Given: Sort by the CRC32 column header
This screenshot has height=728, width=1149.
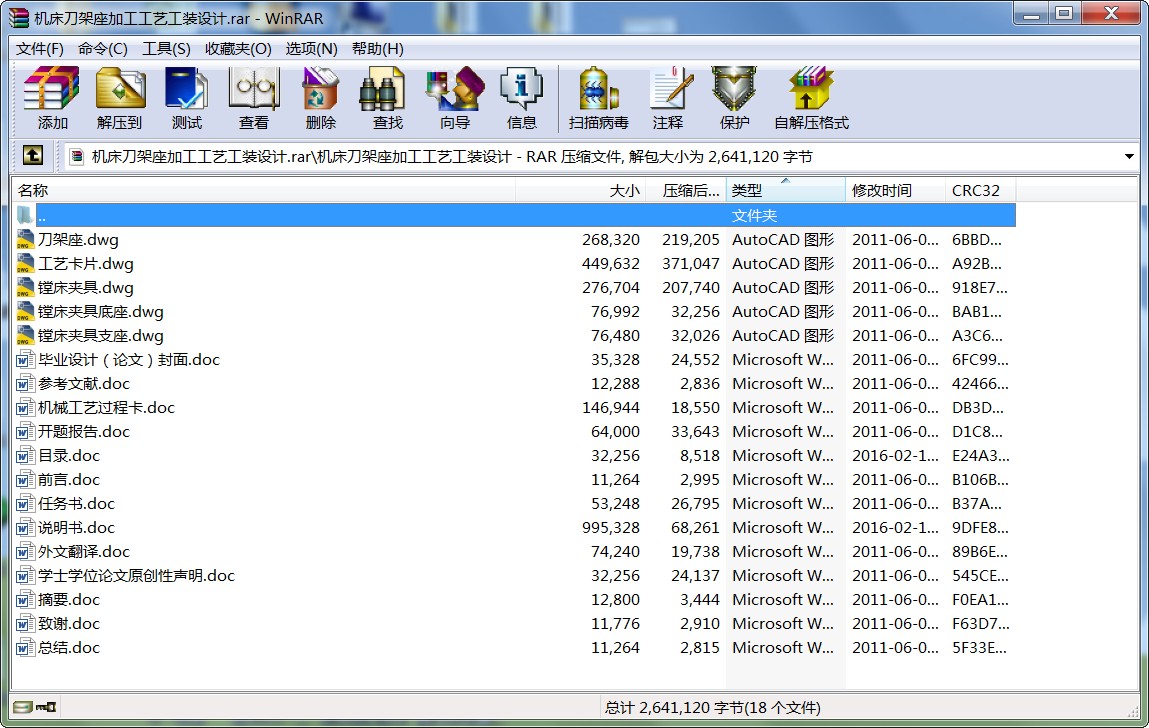Looking at the screenshot, I should coord(980,191).
